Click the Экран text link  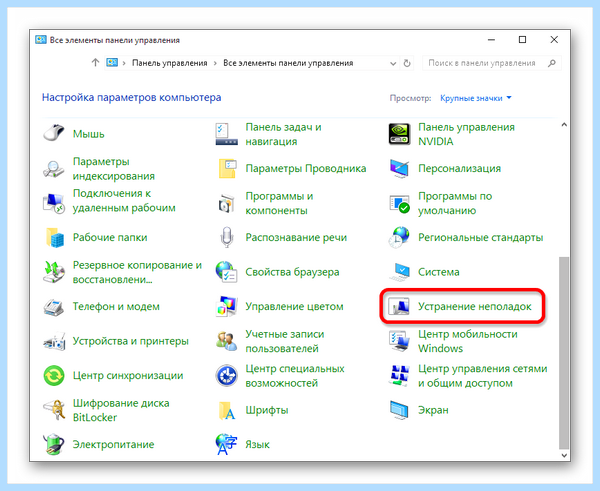click(433, 410)
